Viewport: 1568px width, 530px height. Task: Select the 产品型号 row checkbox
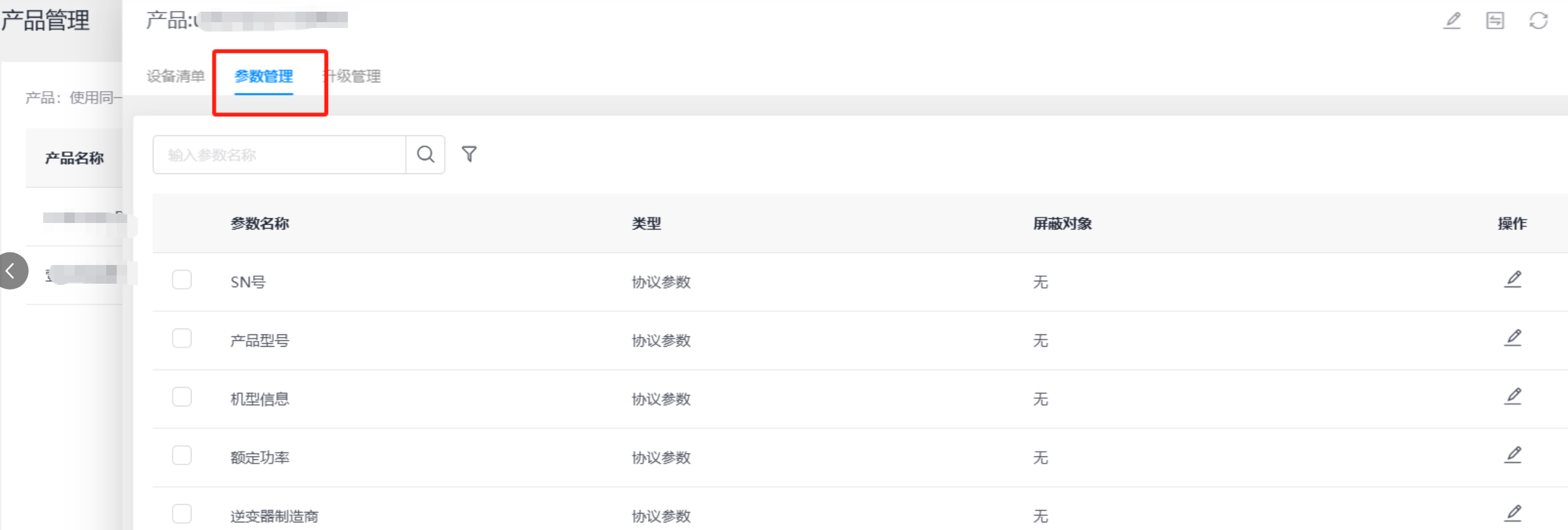point(182,339)
